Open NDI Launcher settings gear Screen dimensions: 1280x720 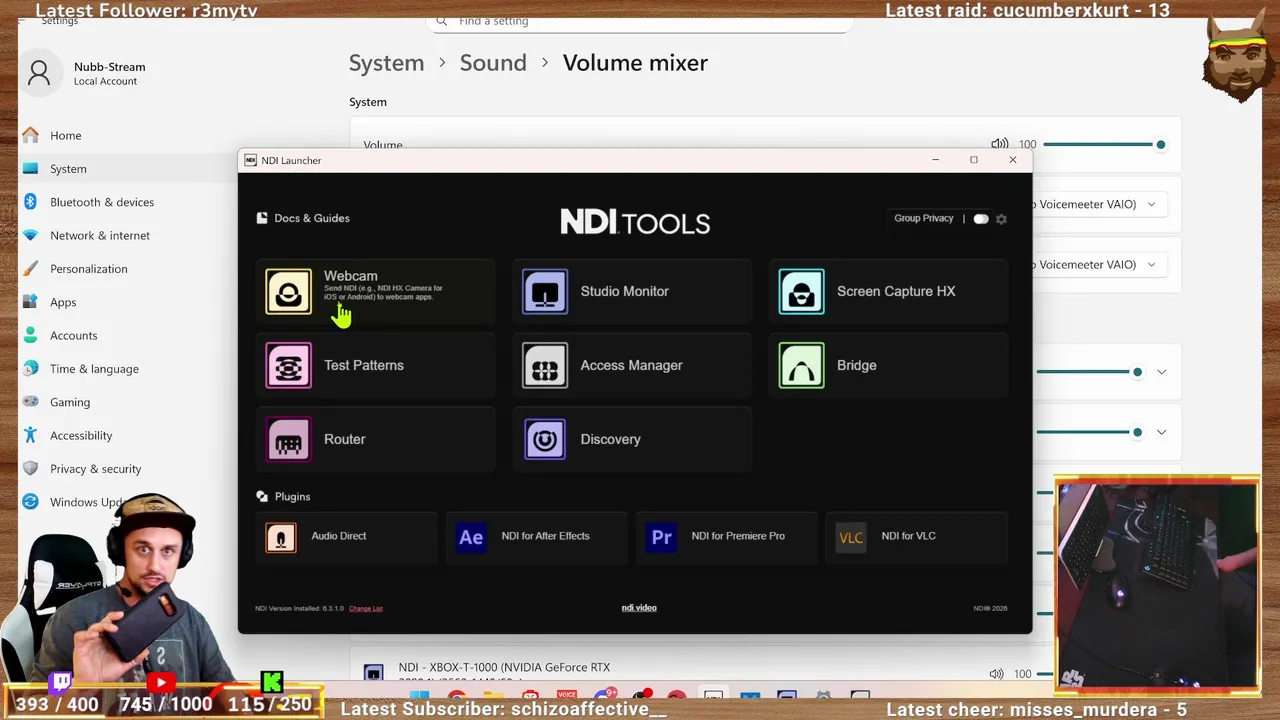click(x=1001, y=219)
